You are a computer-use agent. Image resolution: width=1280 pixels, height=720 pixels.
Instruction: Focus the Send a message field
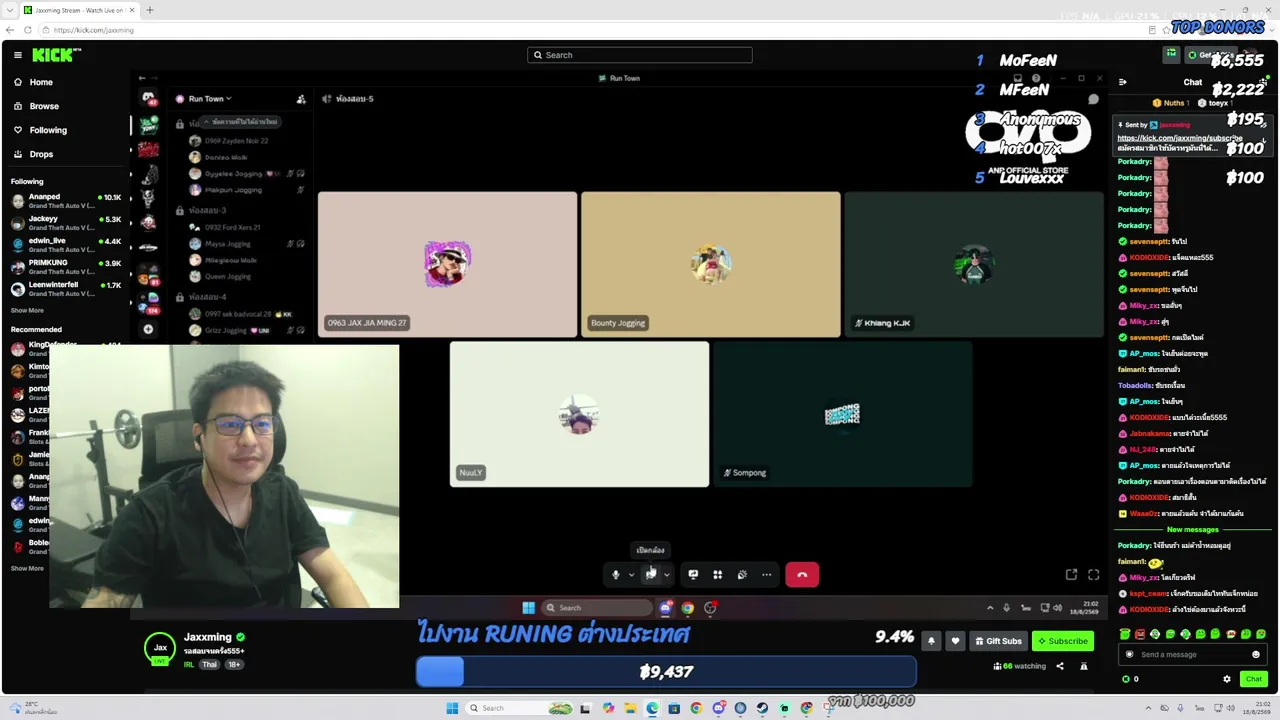click(x=1190, y=655)
